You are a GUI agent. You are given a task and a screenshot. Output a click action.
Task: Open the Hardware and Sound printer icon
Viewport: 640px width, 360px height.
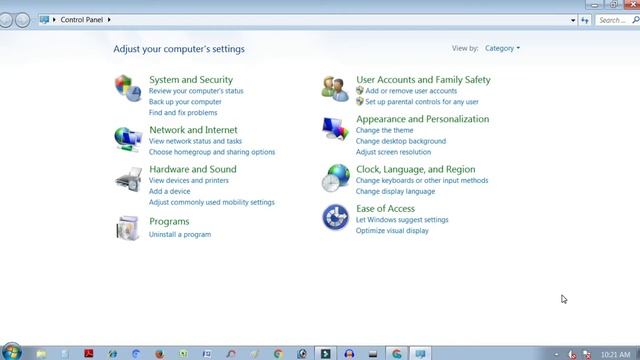[129, 179]
